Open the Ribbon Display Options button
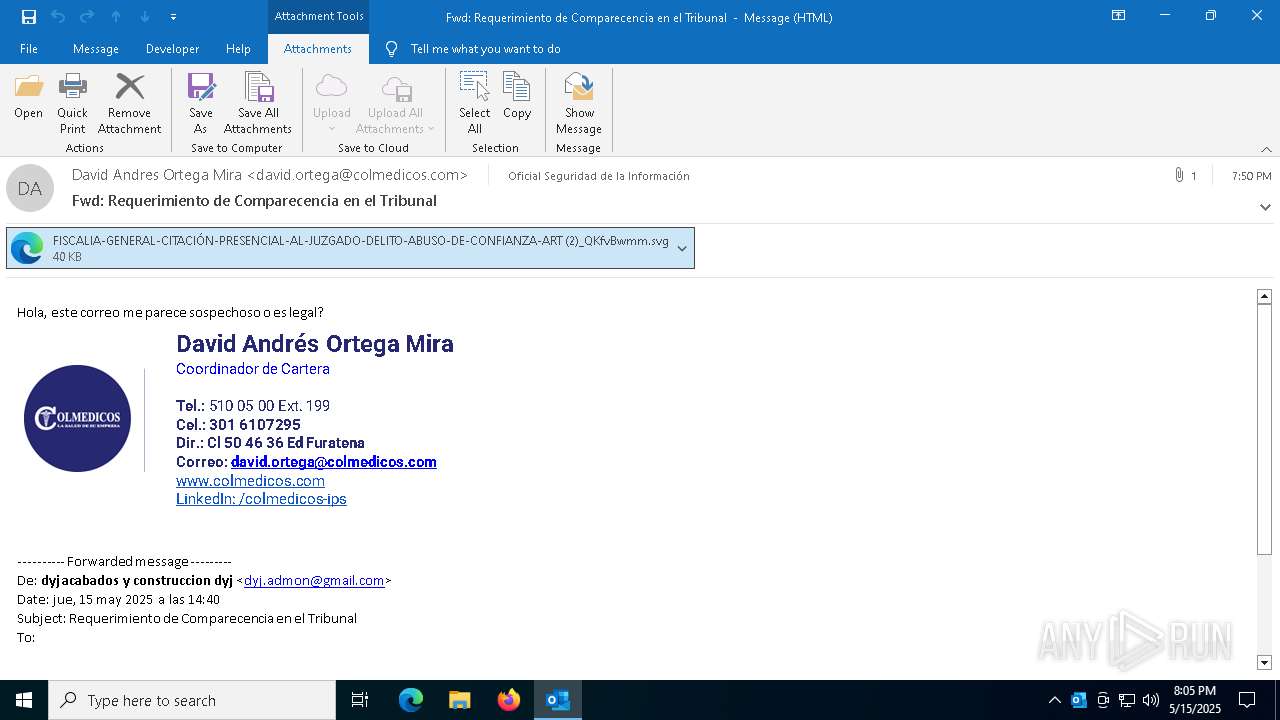Viewport: 1280px width, 720px height. pyautogui.click(x=1118, y=16)
